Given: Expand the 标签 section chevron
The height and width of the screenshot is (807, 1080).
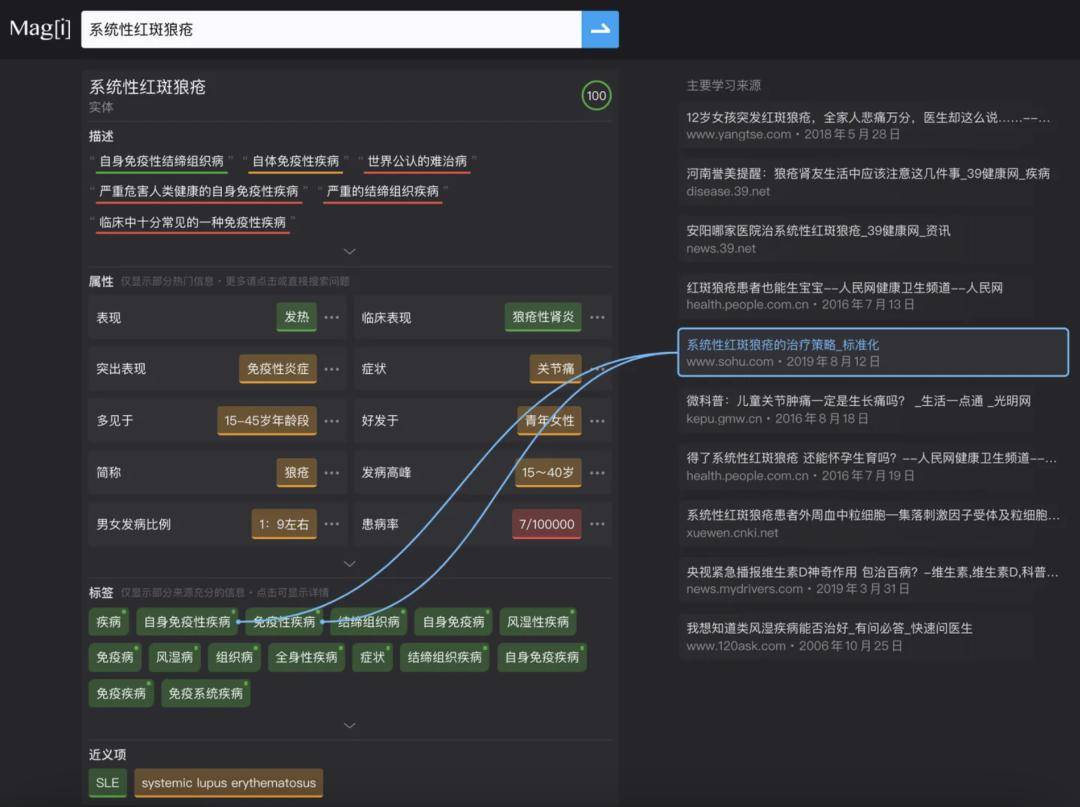Looking at the screenshot, I should click(349, 725).
